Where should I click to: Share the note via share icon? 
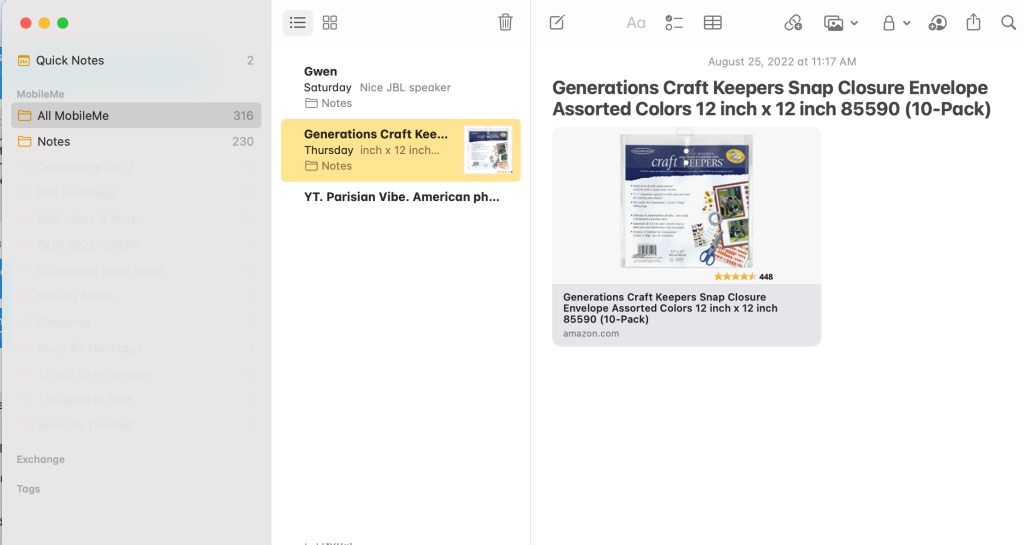tap(974, 22)
